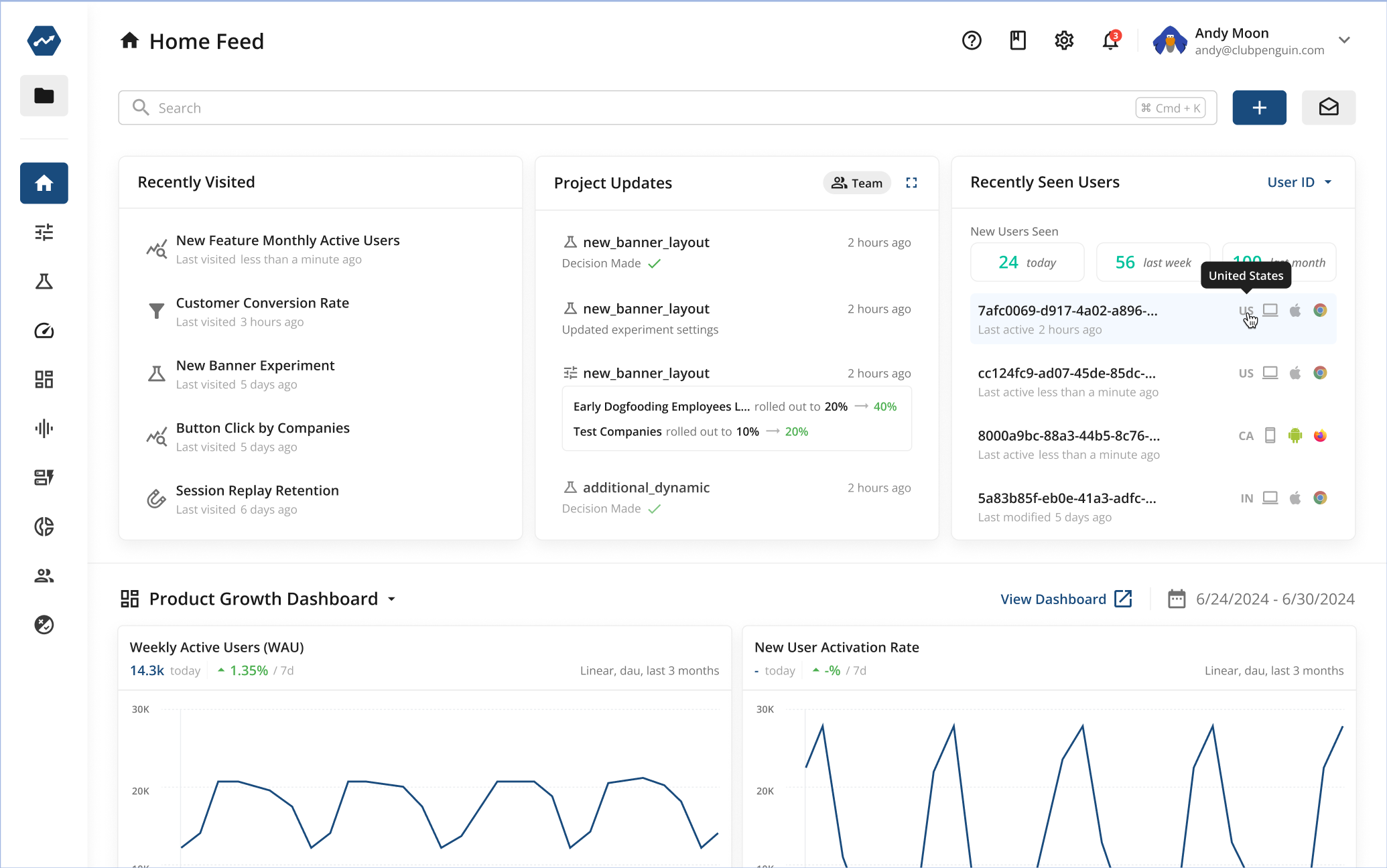Click Firefox icon on 8000a9bc user row
This screenshot has height=868, width=1387.
[x=1320, y=435]
